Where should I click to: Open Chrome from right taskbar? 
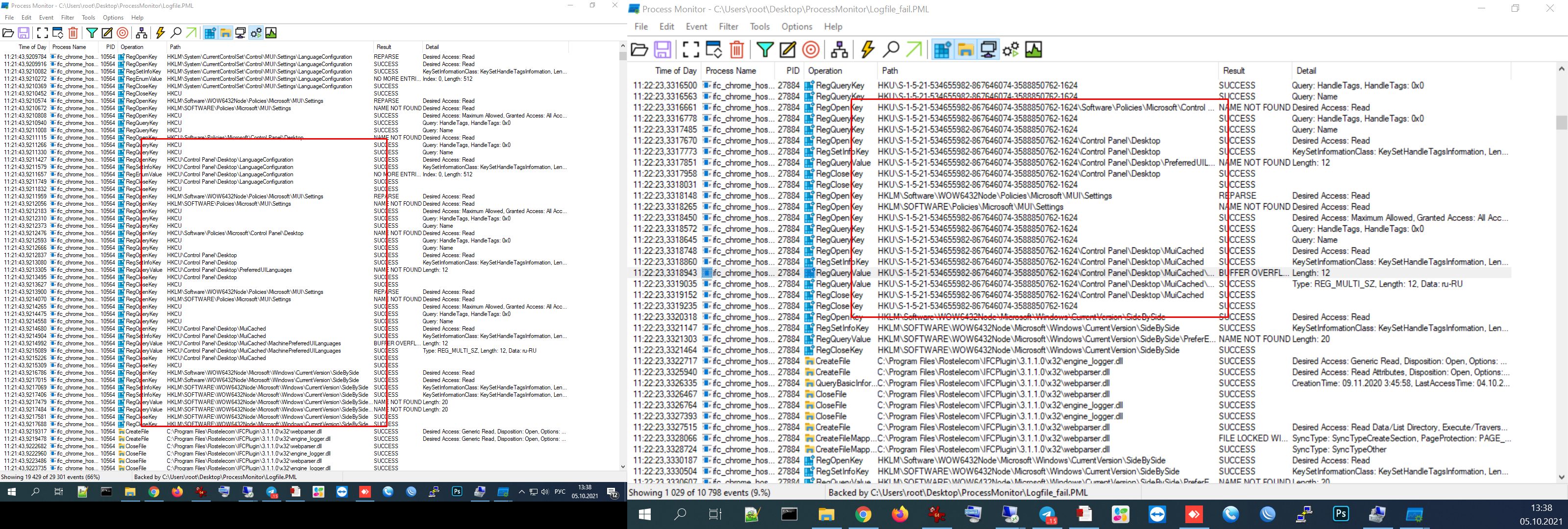863,514
